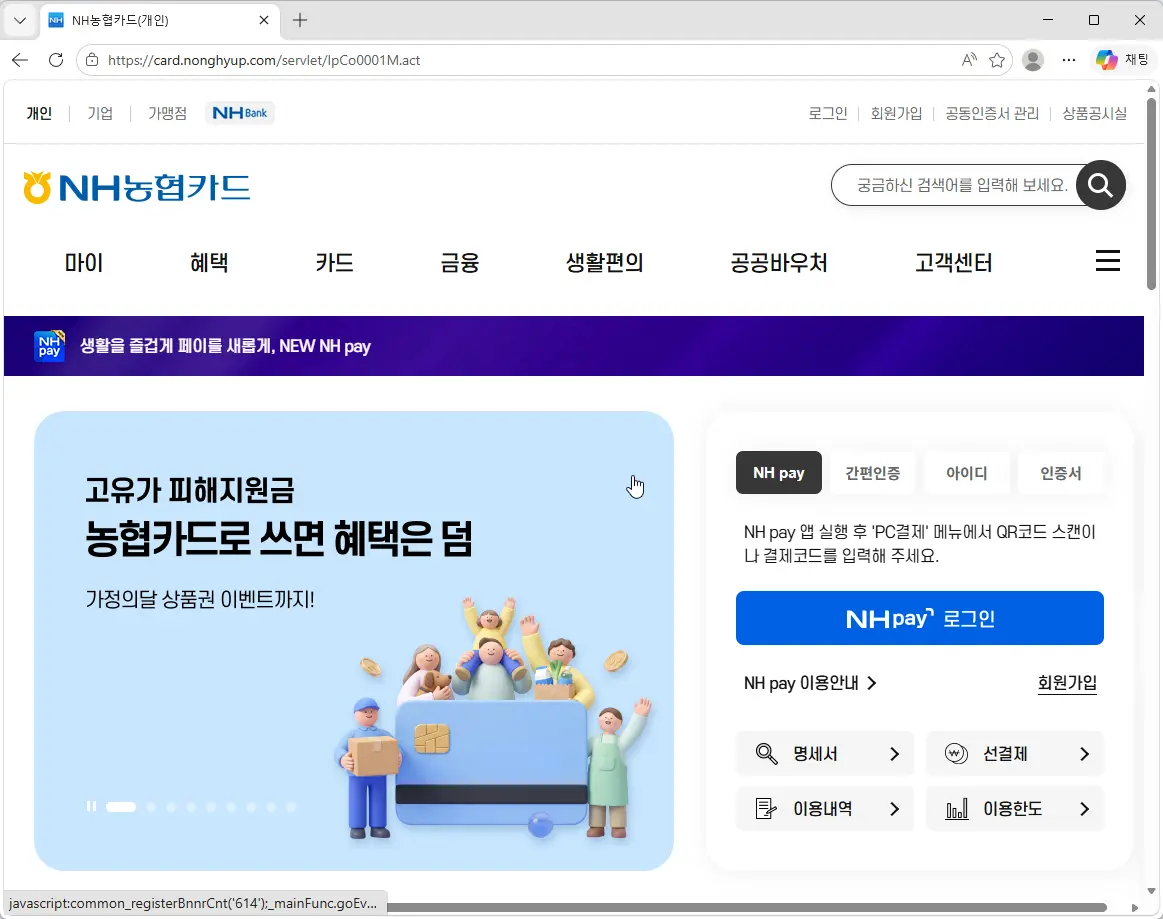Click the NH농협카드 logo

point(136,187)
